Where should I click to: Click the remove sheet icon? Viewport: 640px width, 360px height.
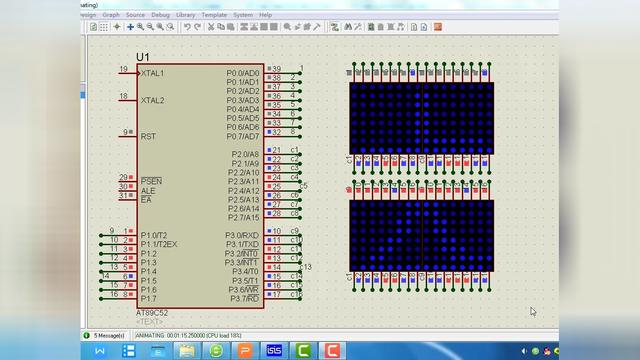[391, 27]
